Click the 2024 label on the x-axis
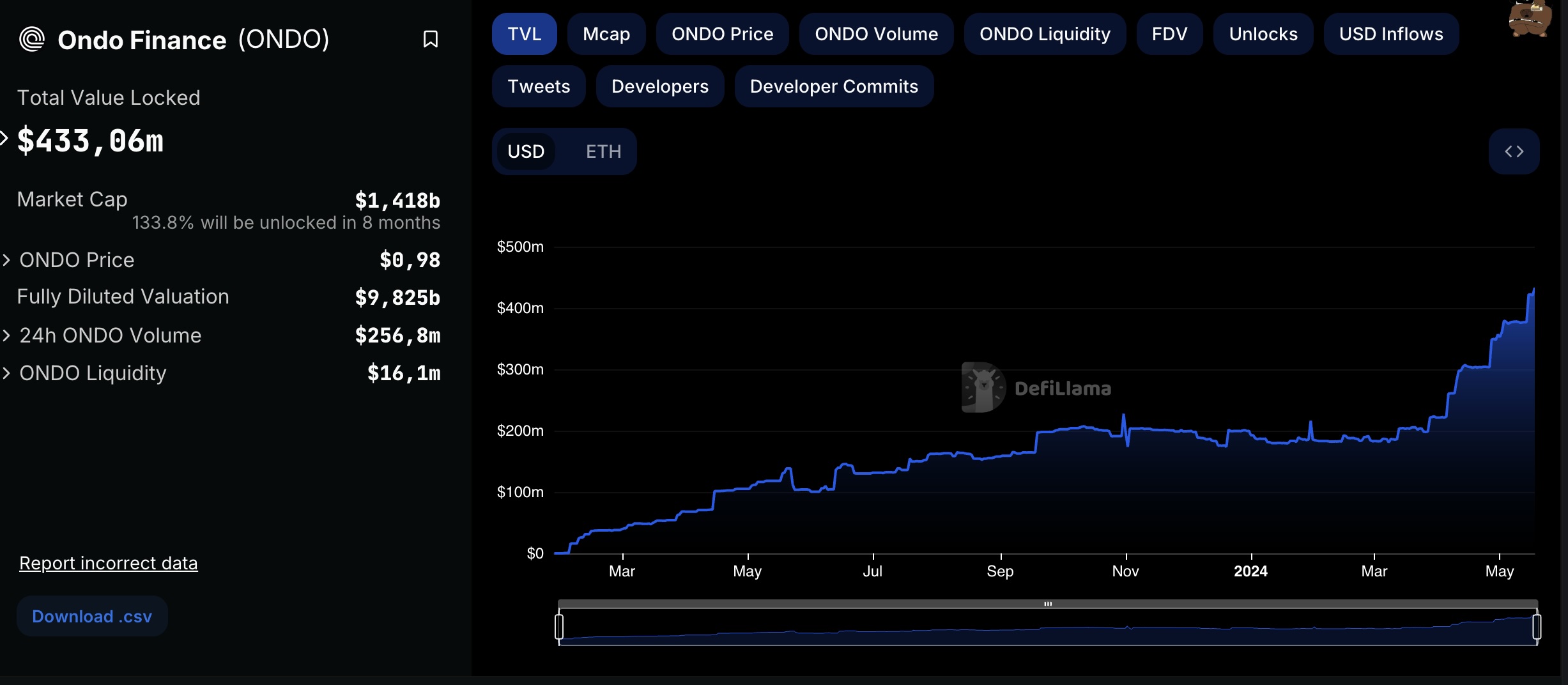This screenshot has width=1568, height=685. [1250, 571]
